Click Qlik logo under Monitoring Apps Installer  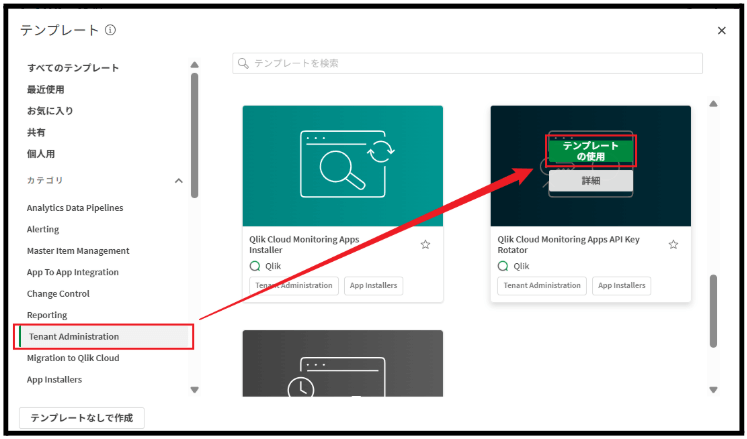click(255, 266)
